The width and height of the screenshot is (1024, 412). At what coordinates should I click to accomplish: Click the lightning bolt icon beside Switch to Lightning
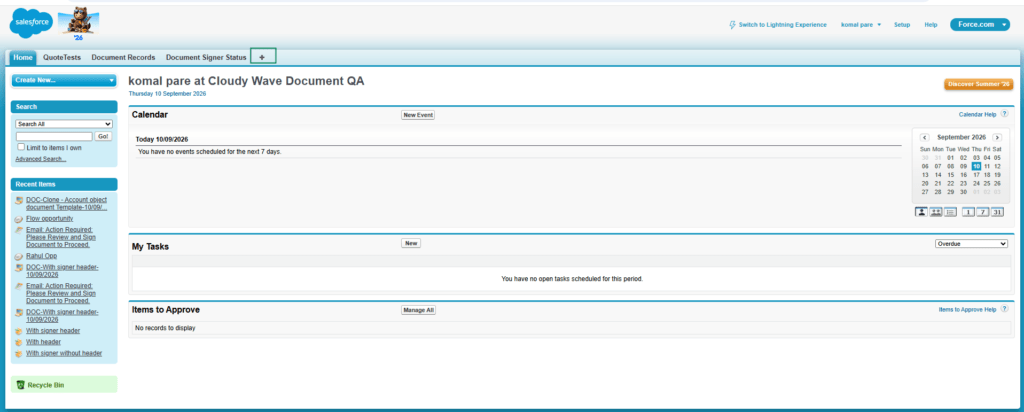732,25
